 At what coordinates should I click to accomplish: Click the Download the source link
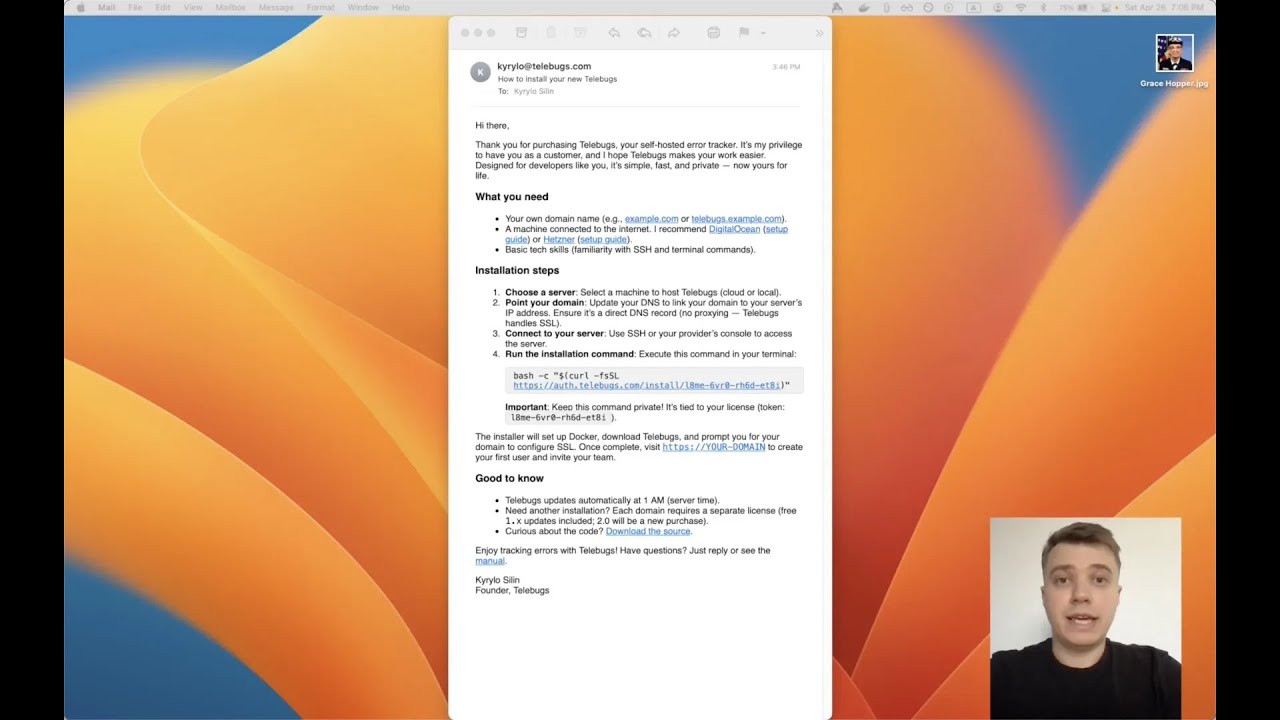[x=648, y=531]
